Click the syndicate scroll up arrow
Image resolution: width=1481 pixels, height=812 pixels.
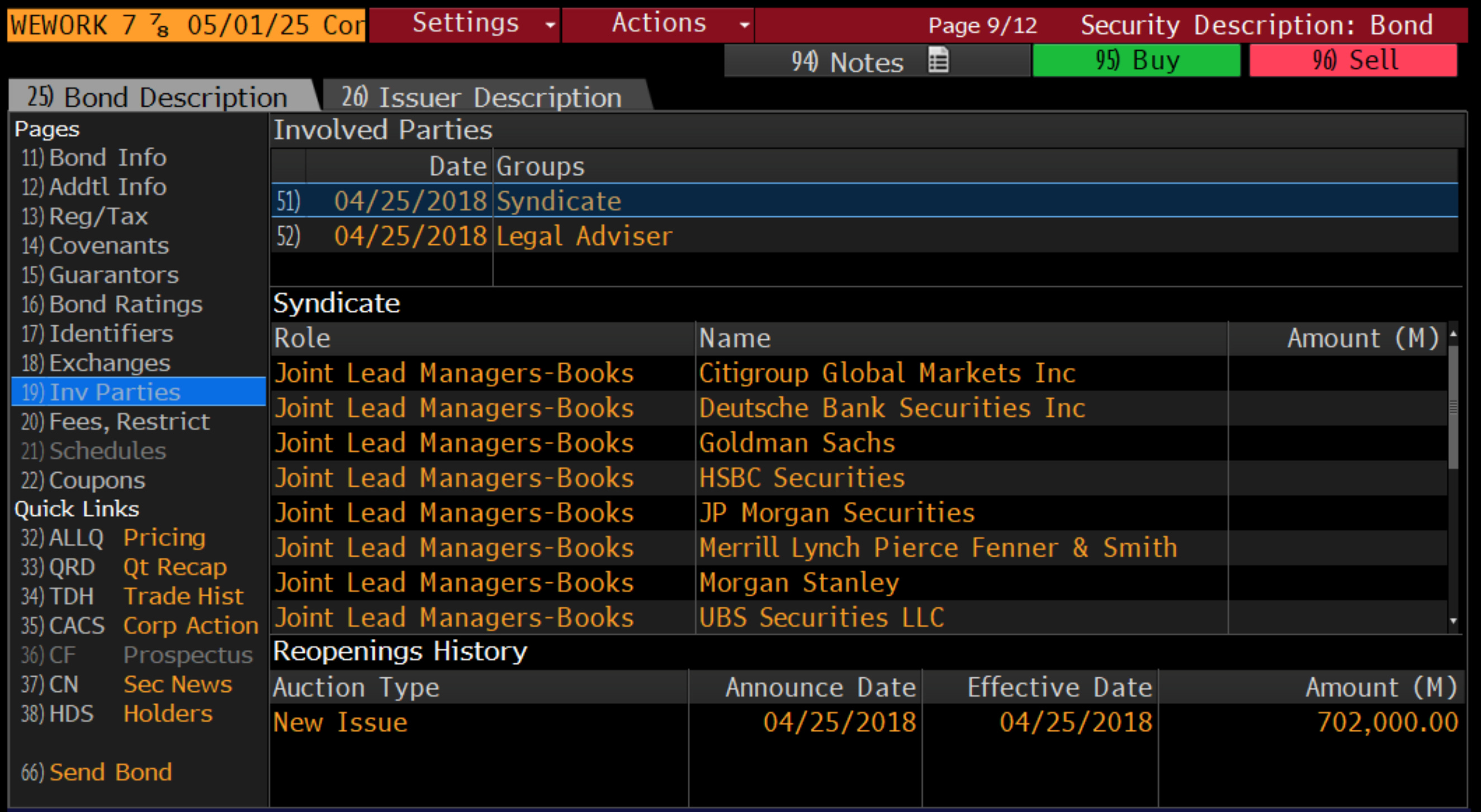[x=1454, y=333]
